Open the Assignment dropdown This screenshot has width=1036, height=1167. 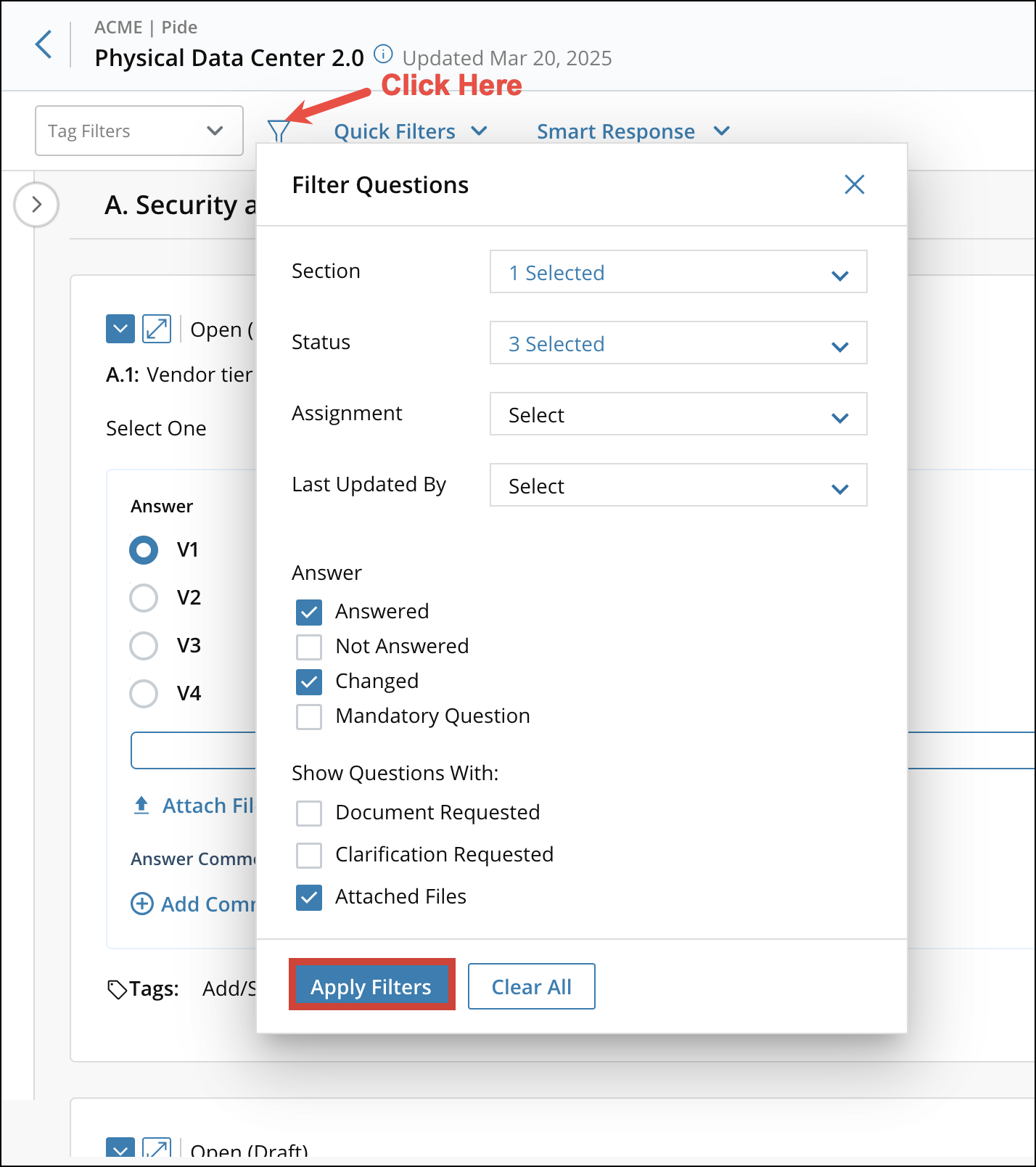click(x=678, y=414)
